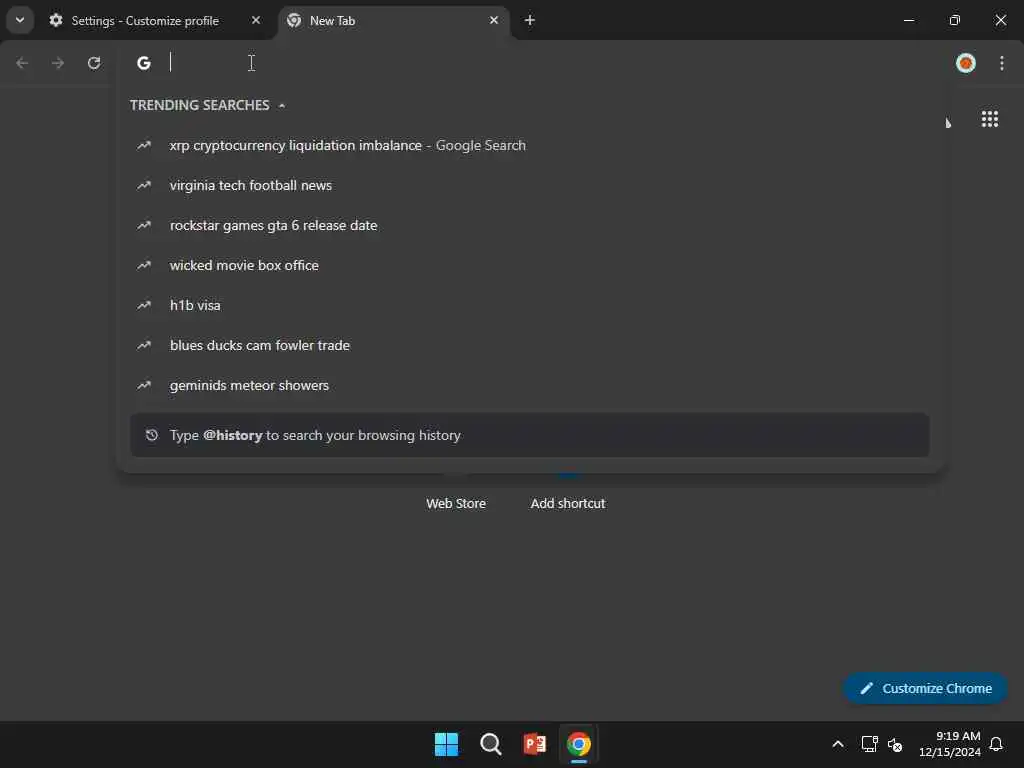Choose h1b visa trending search
This screenshot has height=768, width=1024.
(530, 305)
